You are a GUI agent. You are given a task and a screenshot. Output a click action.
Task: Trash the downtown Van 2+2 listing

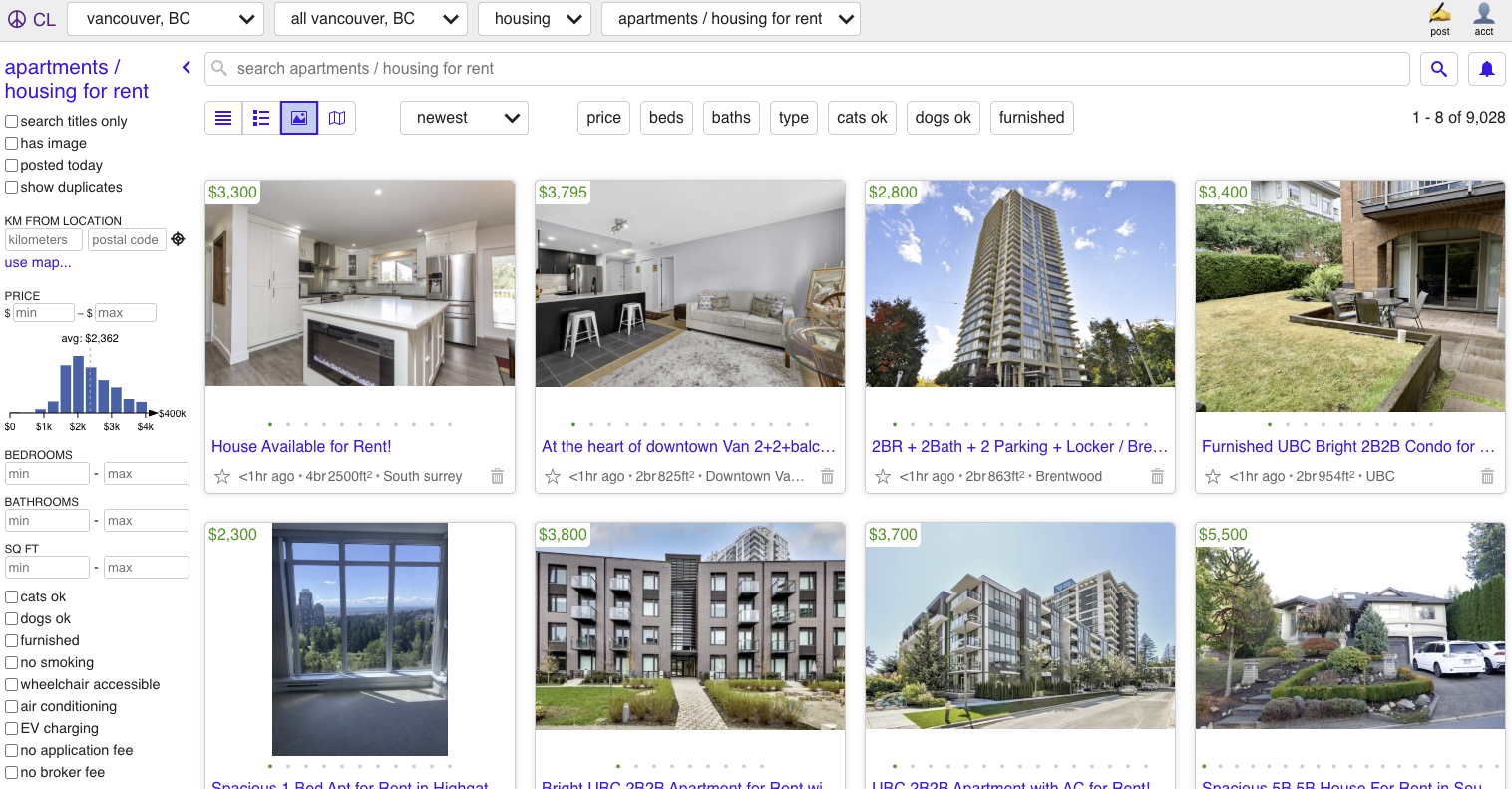[x=827, y=477]
